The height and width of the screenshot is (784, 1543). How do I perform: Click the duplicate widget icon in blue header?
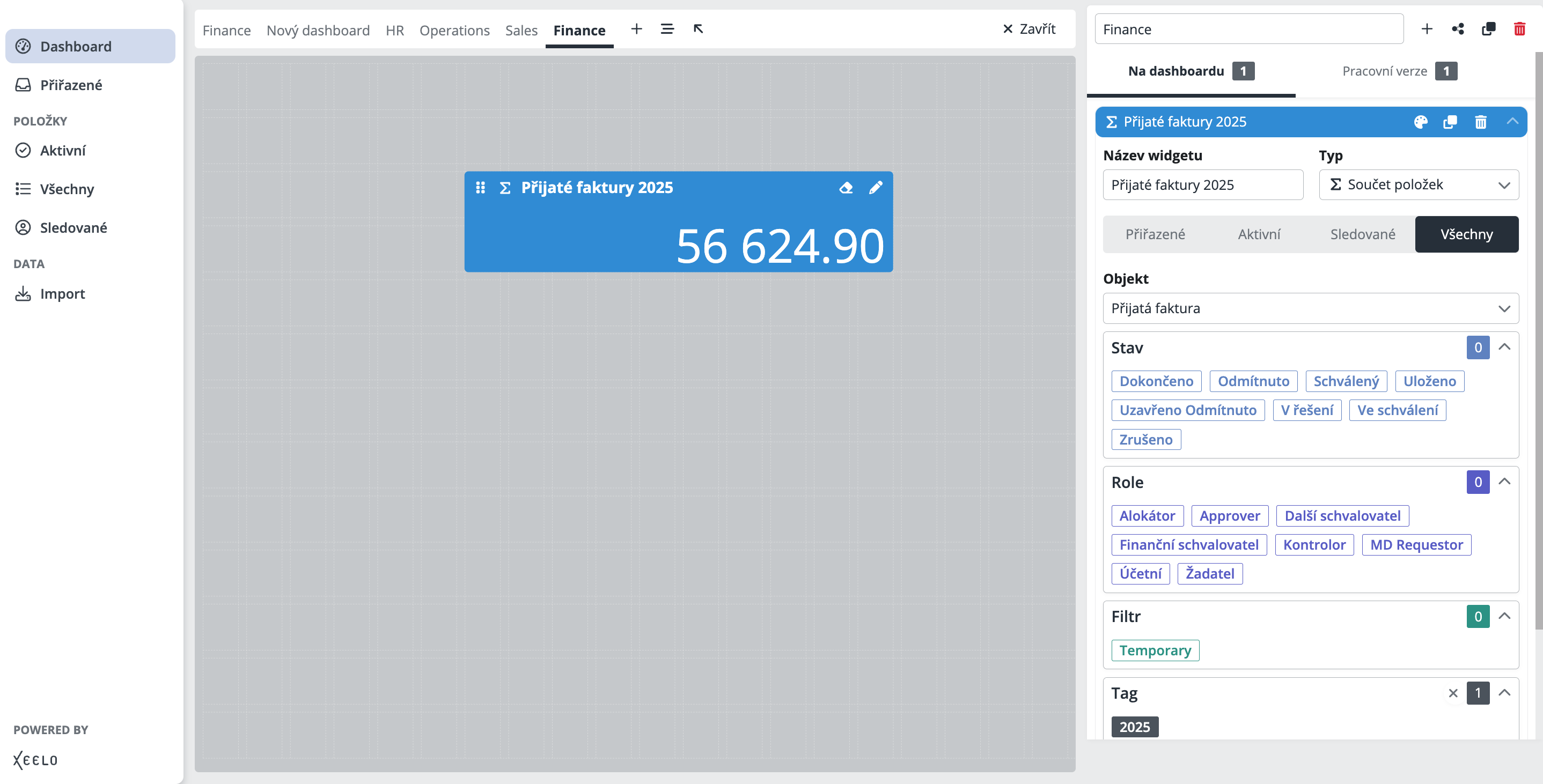[x=1450, y=122]
